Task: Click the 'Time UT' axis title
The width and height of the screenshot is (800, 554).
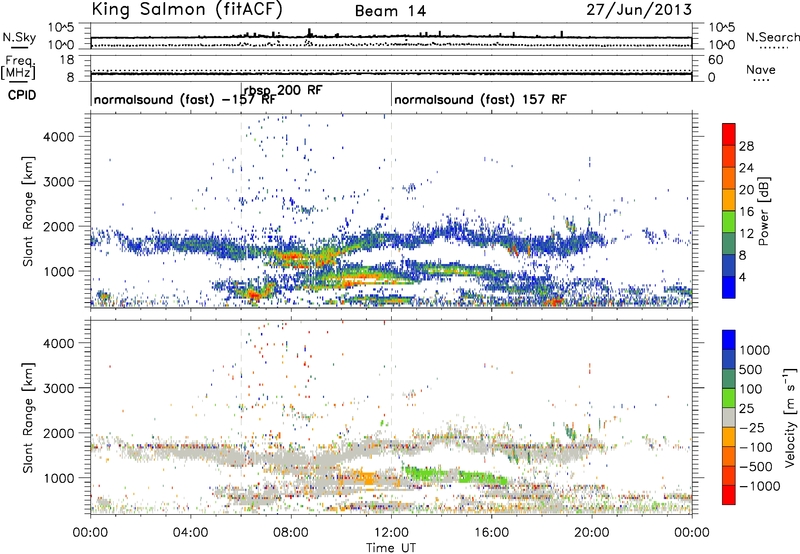Action: (391, 548)
